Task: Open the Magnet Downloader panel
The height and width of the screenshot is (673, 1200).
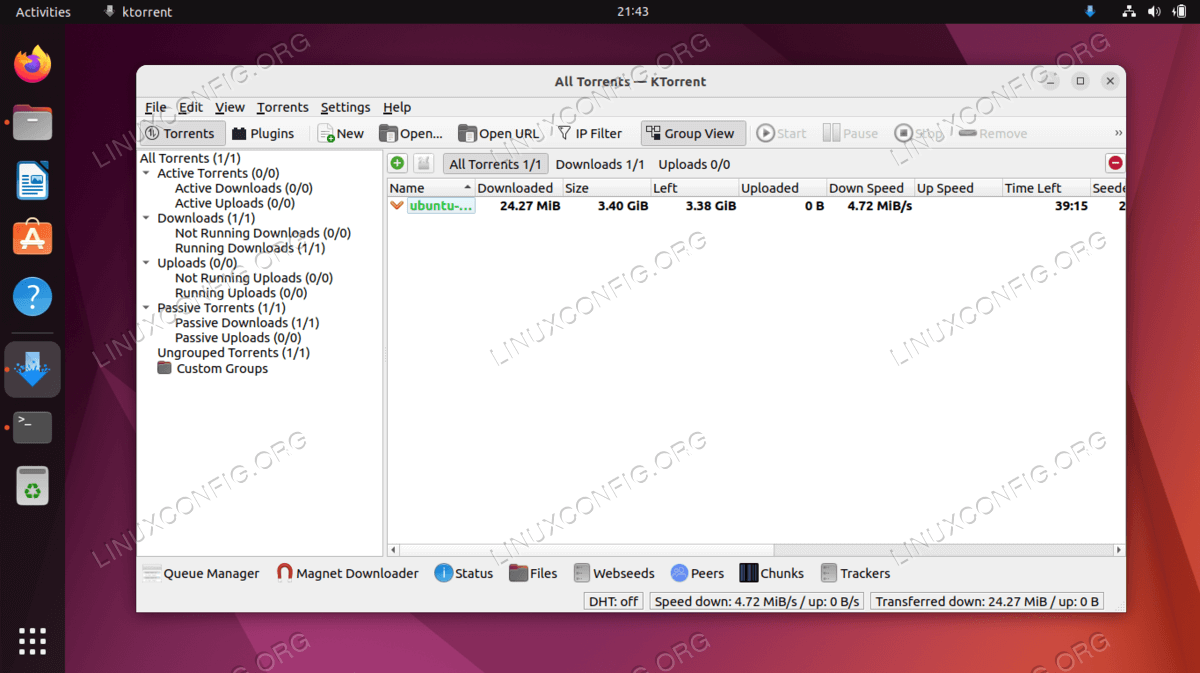Action: click(x=347, y=573)
